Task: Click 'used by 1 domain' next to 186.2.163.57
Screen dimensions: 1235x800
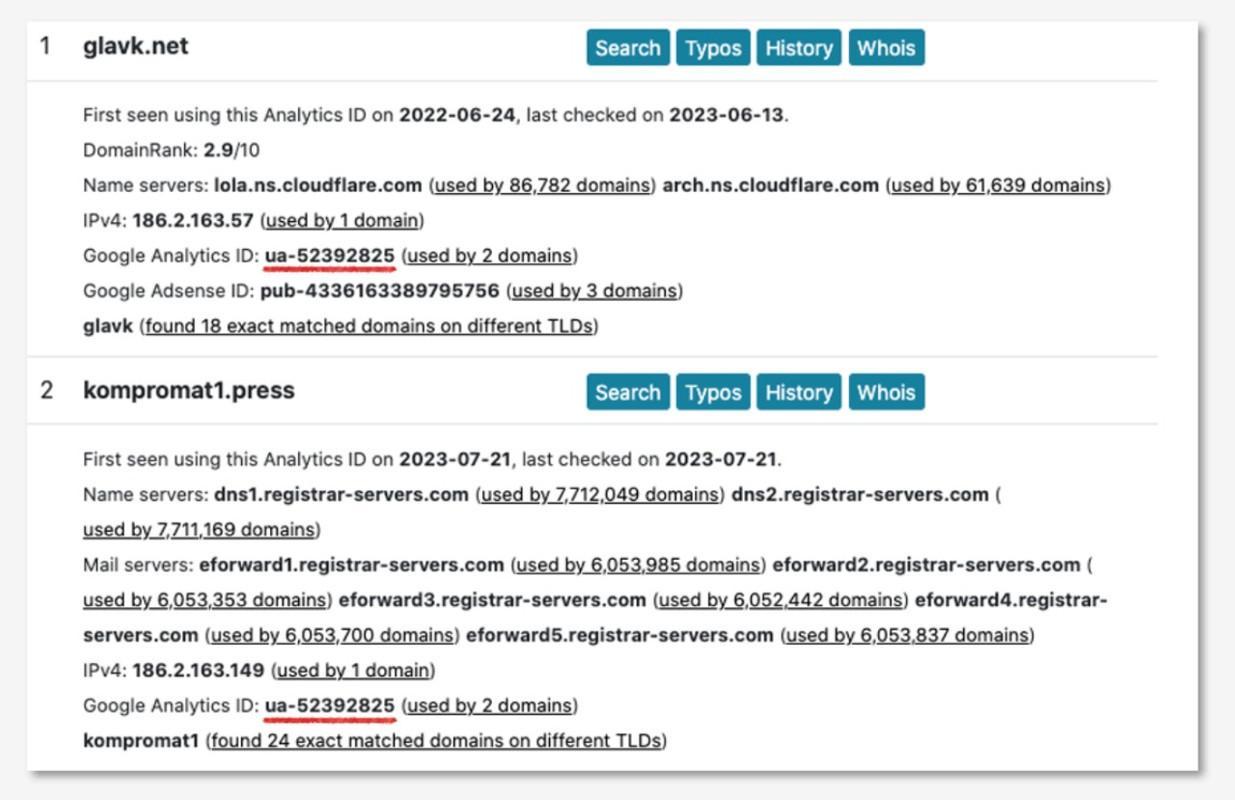Action: (x=341, y=220)
